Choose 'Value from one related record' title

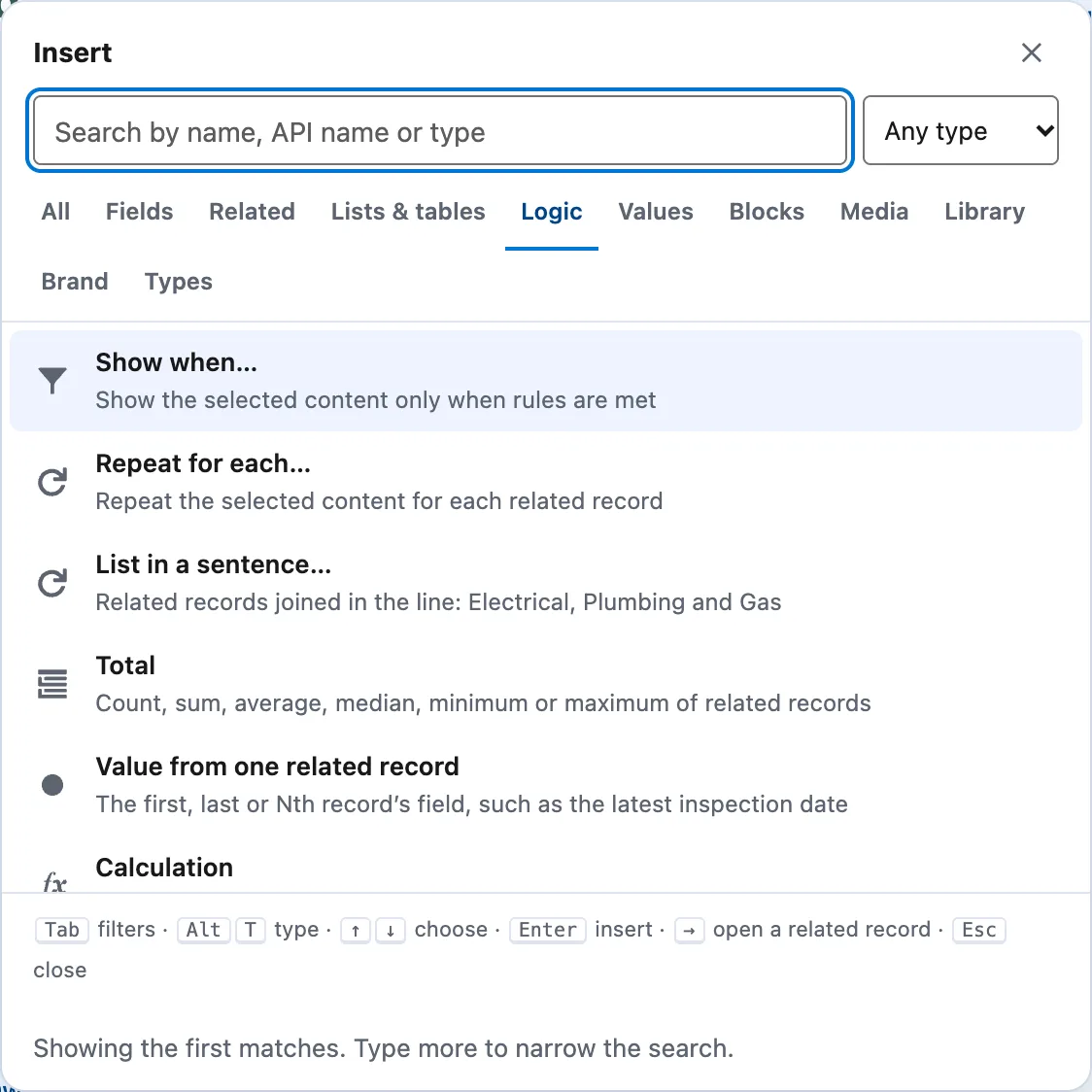tap(277, 767)
